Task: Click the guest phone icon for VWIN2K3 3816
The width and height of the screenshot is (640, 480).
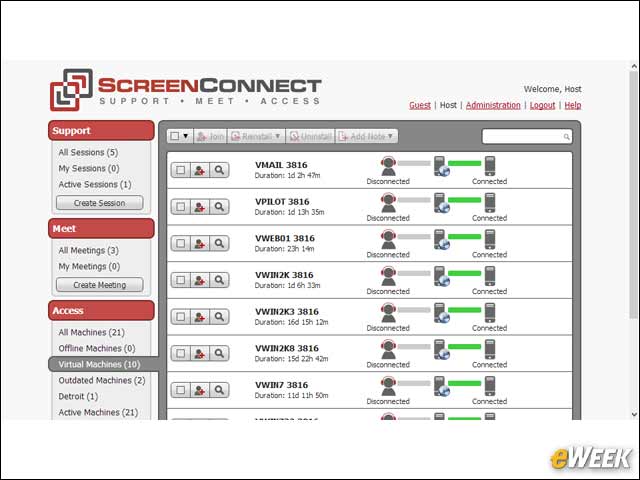Action: click(x=490, y=313)
